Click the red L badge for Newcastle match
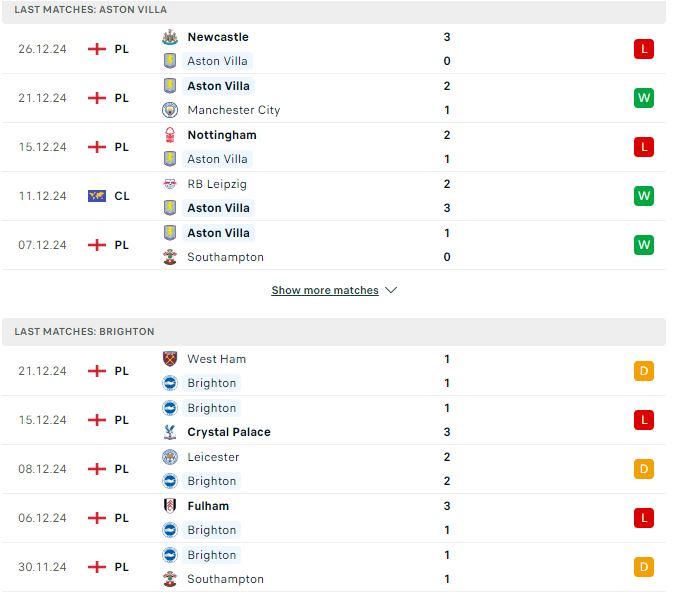The image size is (677, 596). tap(644, 49)
